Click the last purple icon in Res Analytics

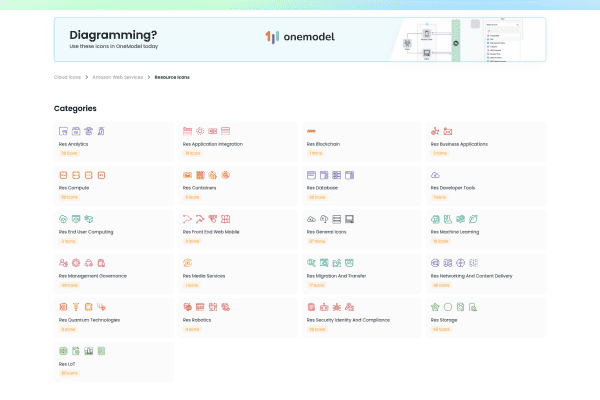pos(101,131)
